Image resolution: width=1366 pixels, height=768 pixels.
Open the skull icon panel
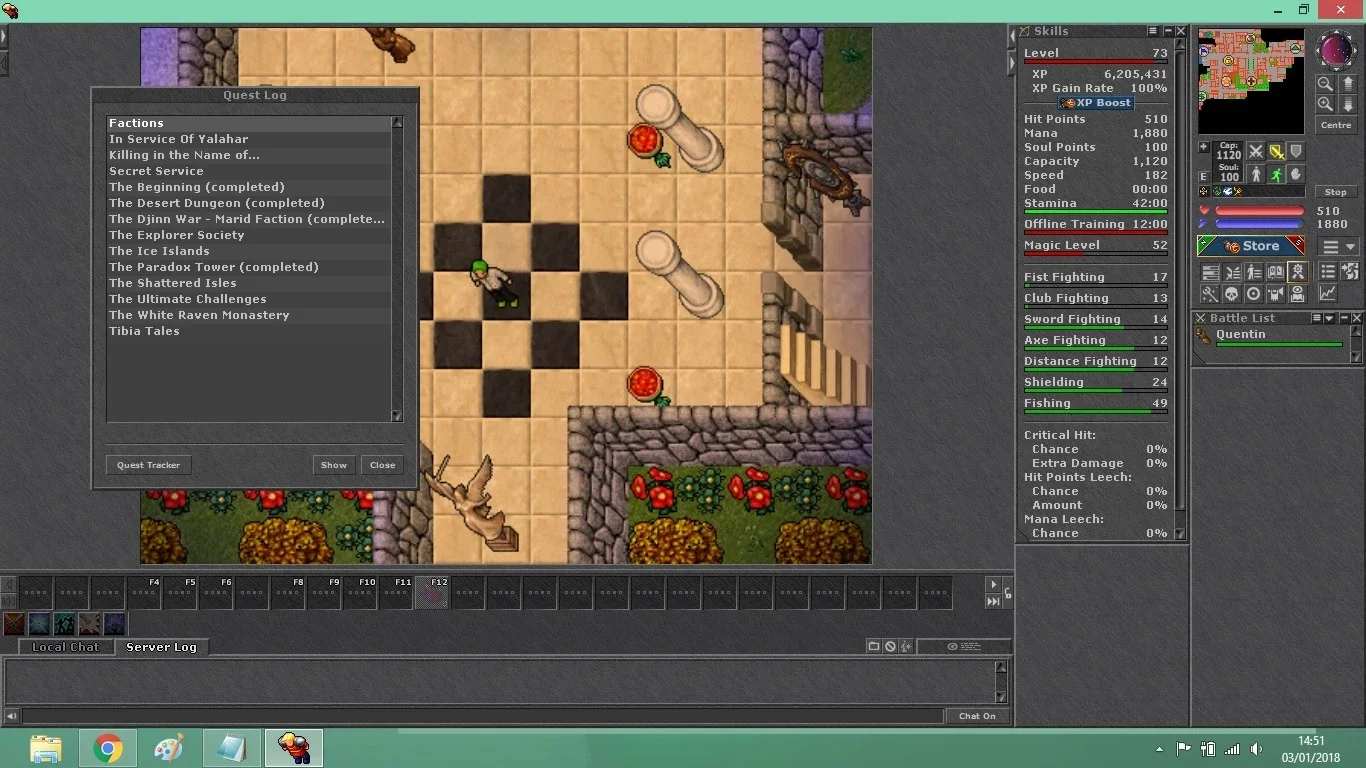(1232, 294)
